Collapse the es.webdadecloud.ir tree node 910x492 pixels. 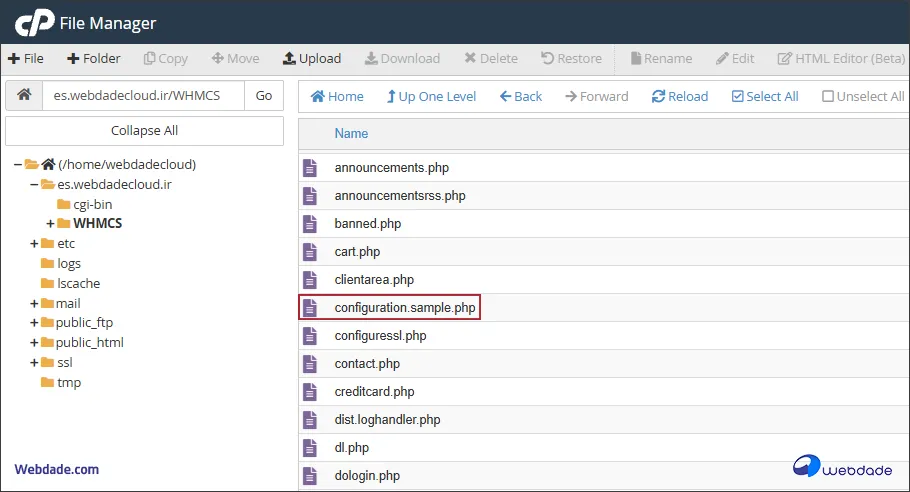34,185
